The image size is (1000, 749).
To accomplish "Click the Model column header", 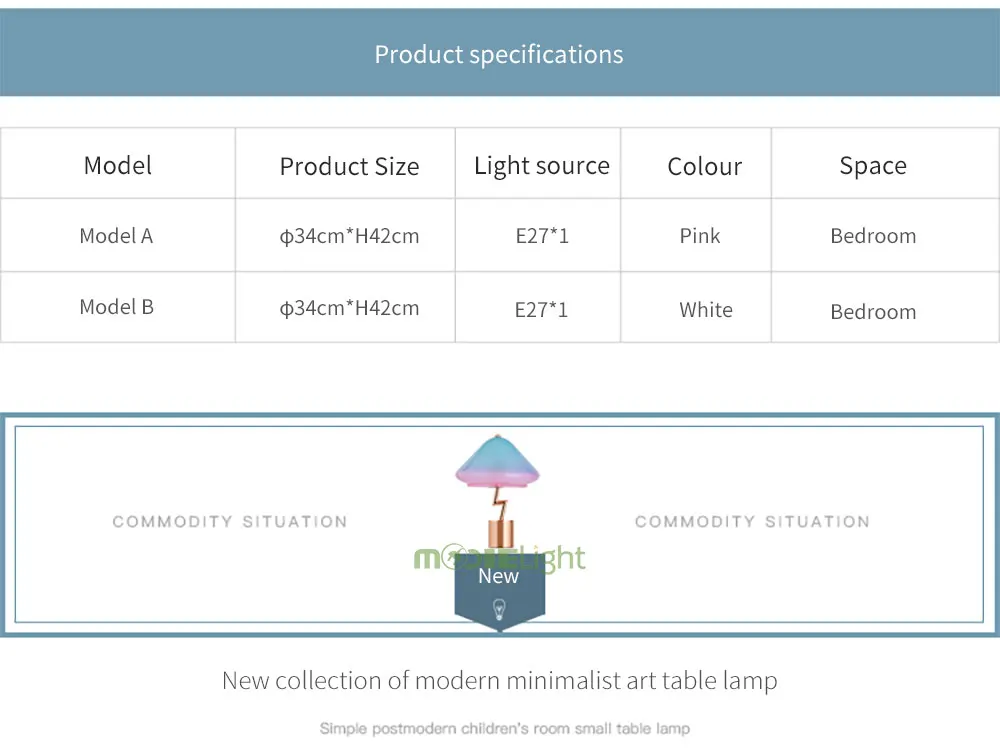I will 118,165.
